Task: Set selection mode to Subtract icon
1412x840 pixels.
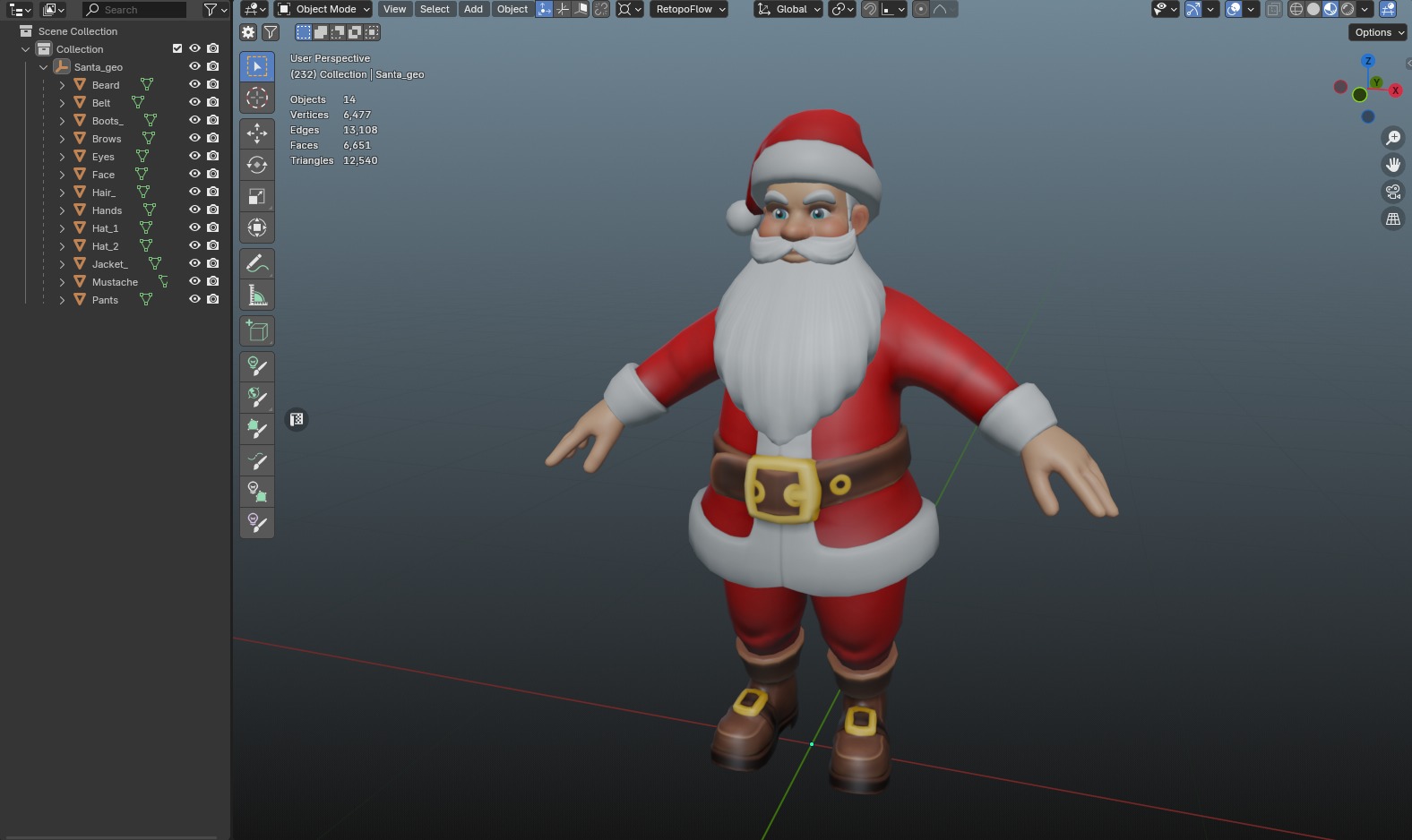Action: [x=338, y=32]
